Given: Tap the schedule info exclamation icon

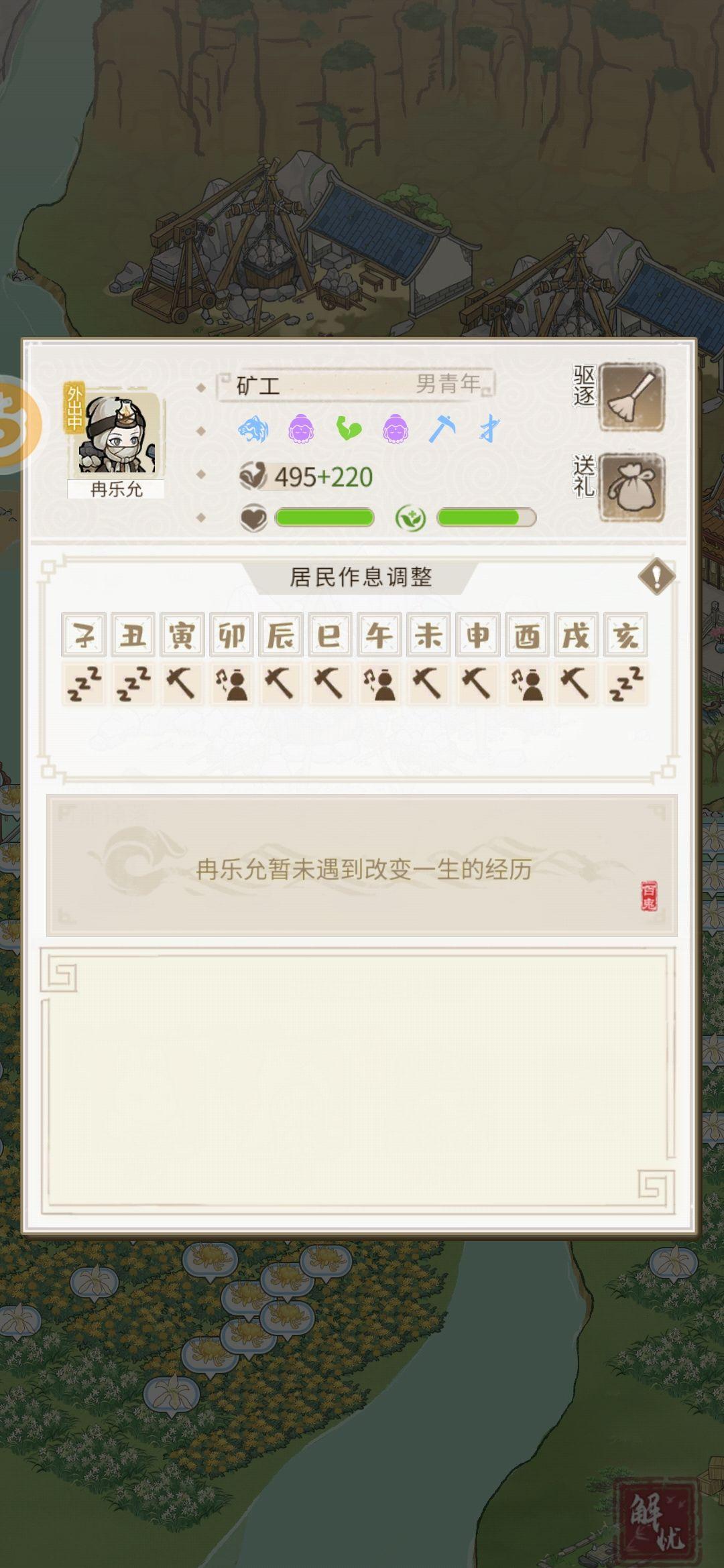Looking at the screenshot, I should point(656,576).
